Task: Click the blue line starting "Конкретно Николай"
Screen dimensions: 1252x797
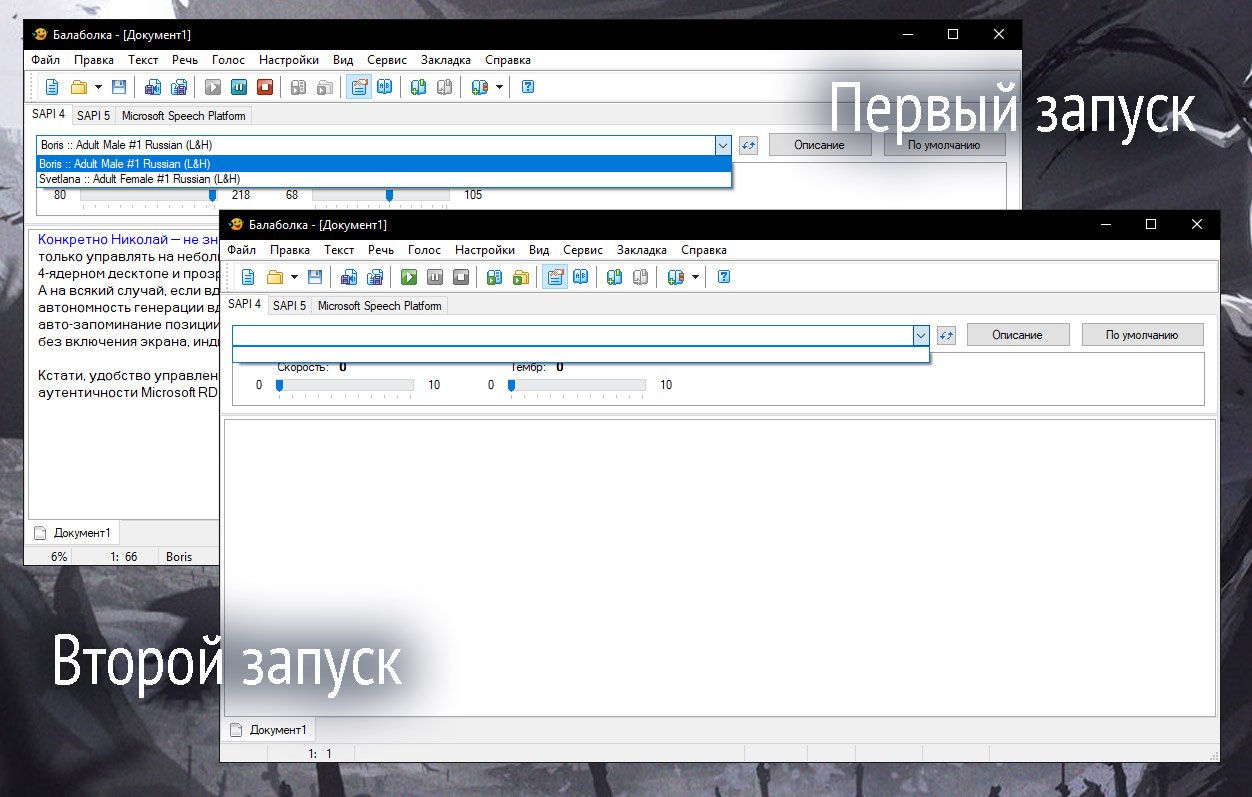Action: pyautogui.click(x=127, y=239)
